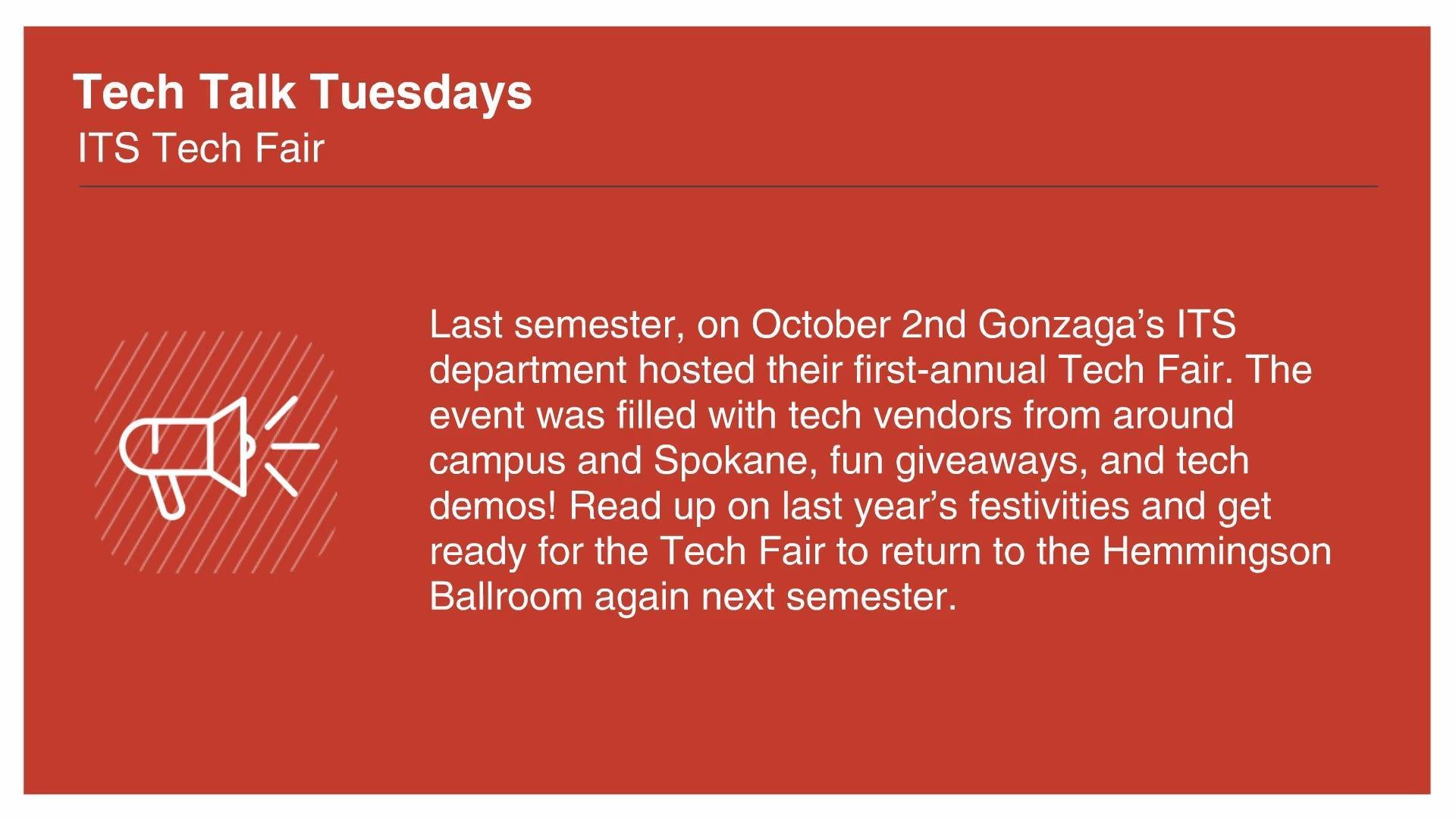The height and width of the screenshot is (819, 1456).
Task: Select the 'Tech Talk Tuesdays' heading
Action: click(x=303, y=92)
